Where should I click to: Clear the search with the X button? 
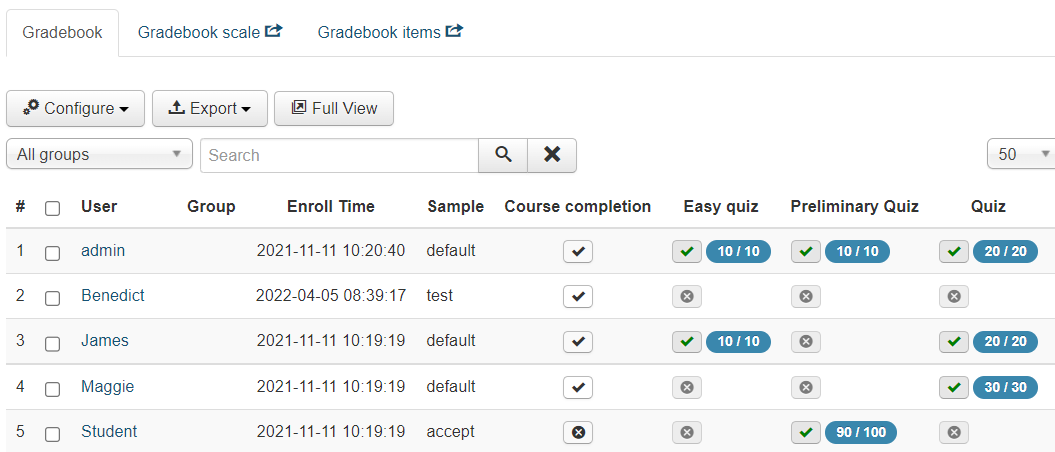click(x=552, y=155)
